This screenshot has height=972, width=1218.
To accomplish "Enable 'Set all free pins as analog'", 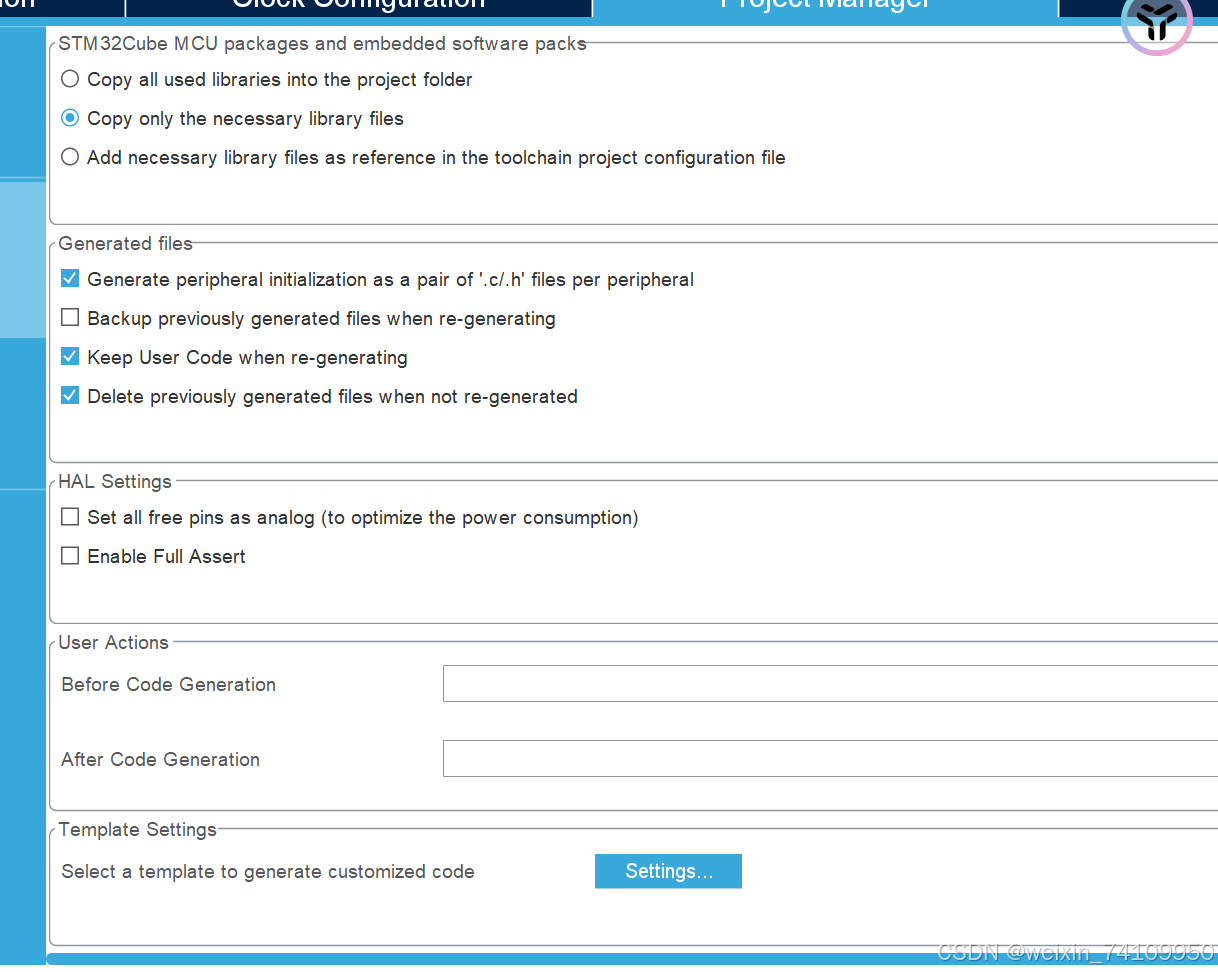I will point(70,517).
